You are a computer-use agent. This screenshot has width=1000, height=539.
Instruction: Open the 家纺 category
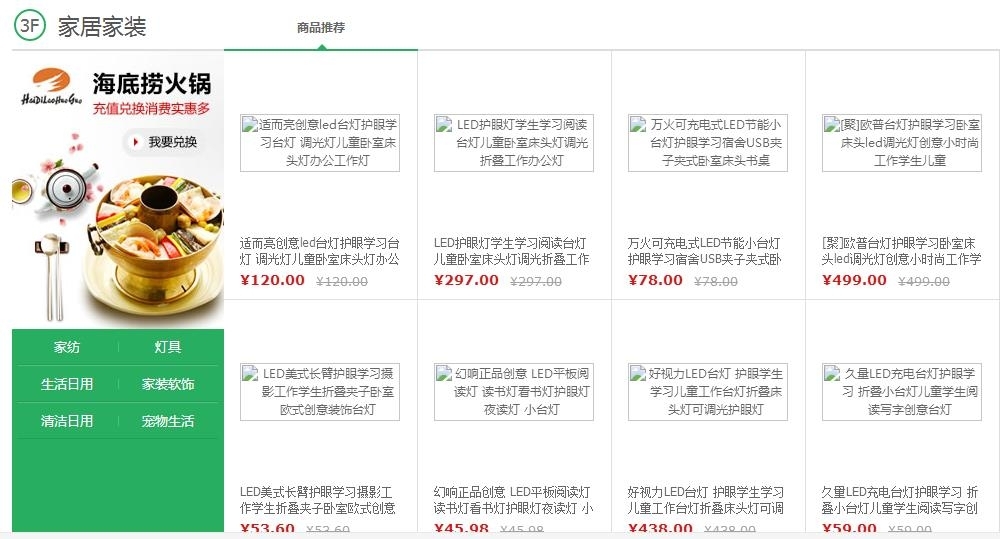tap(67, 347)
